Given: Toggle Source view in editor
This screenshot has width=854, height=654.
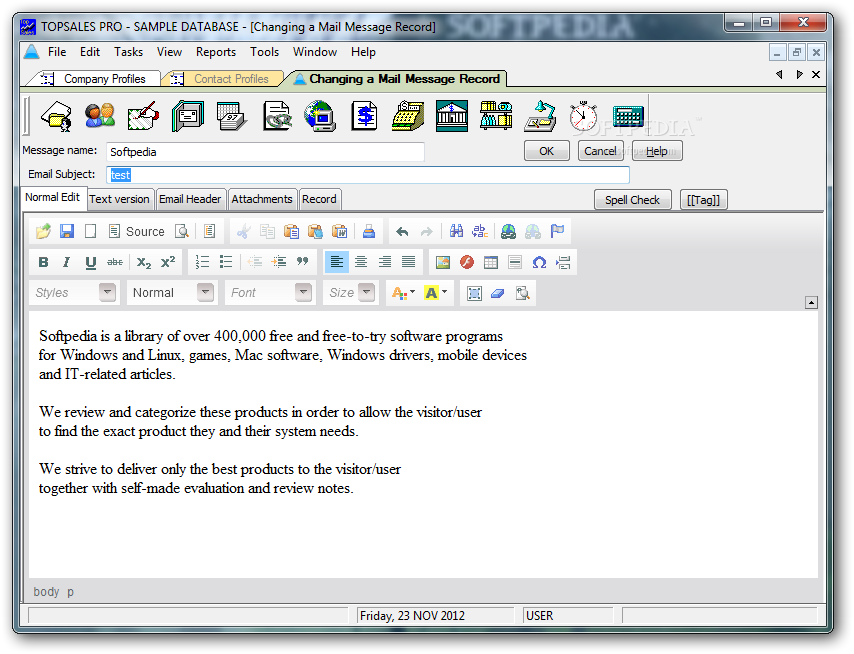Looking at the screenshot, I should coord(136,231).
